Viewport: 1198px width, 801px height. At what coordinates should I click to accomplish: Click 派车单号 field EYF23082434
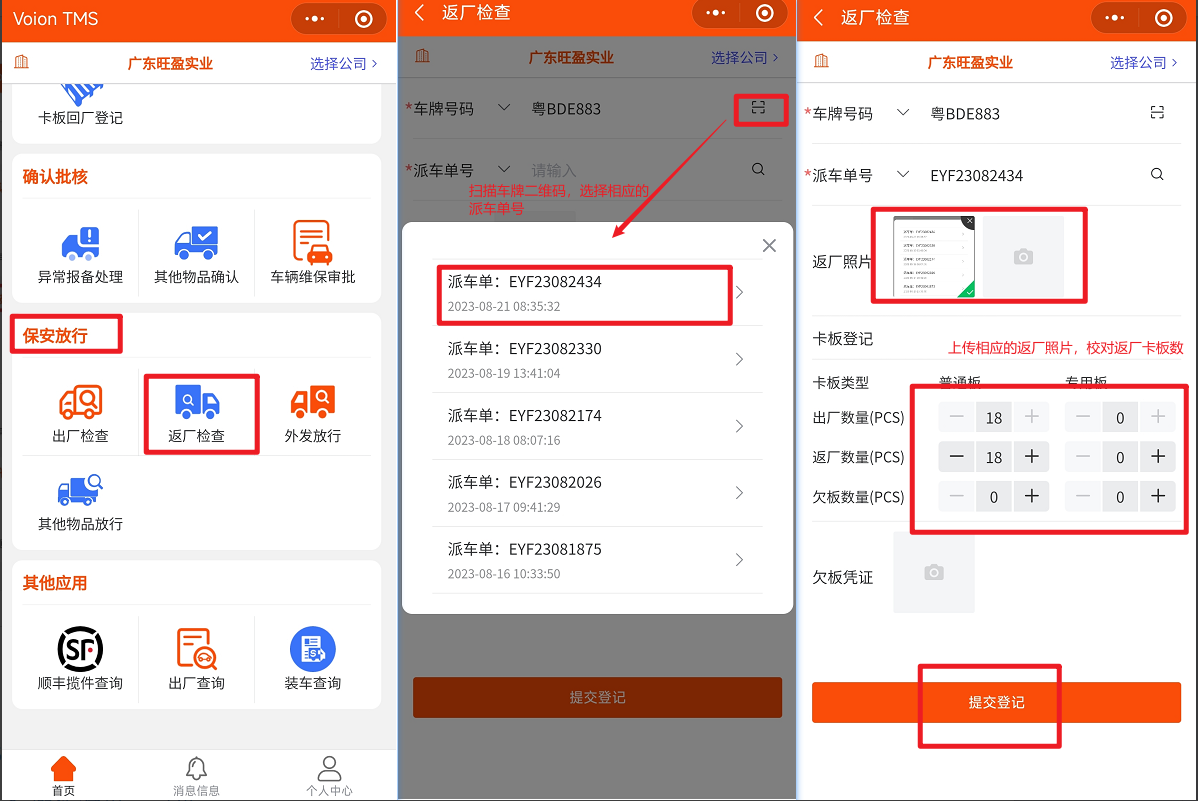[x=976, y=176]
